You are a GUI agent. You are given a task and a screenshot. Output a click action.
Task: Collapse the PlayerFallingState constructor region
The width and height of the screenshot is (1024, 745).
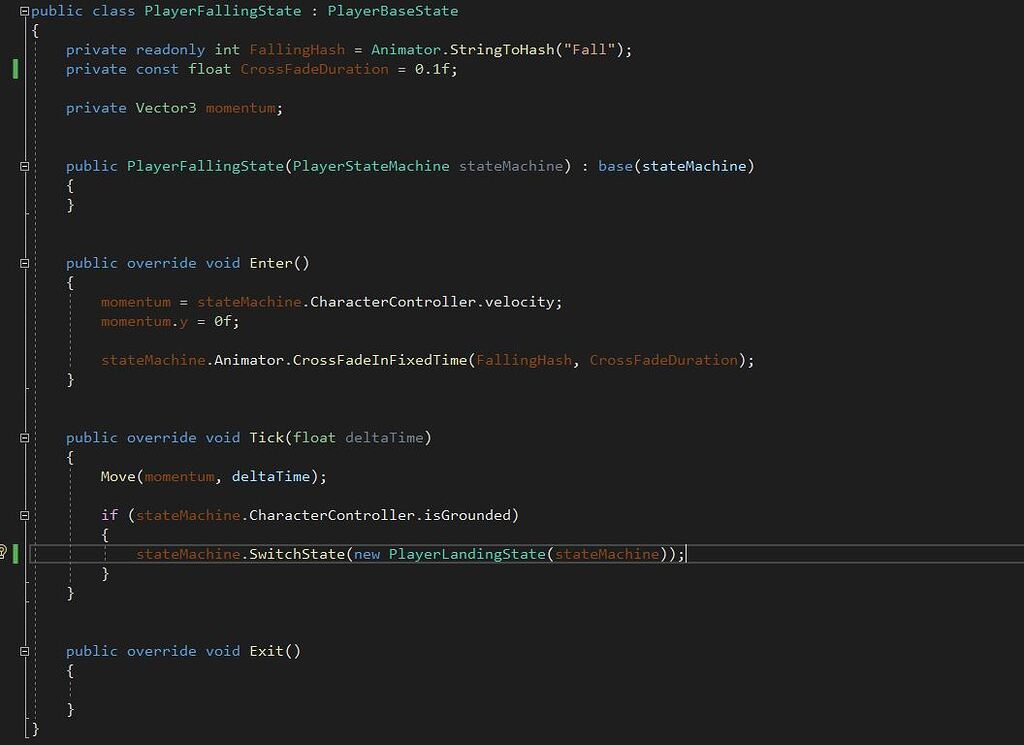25,165
